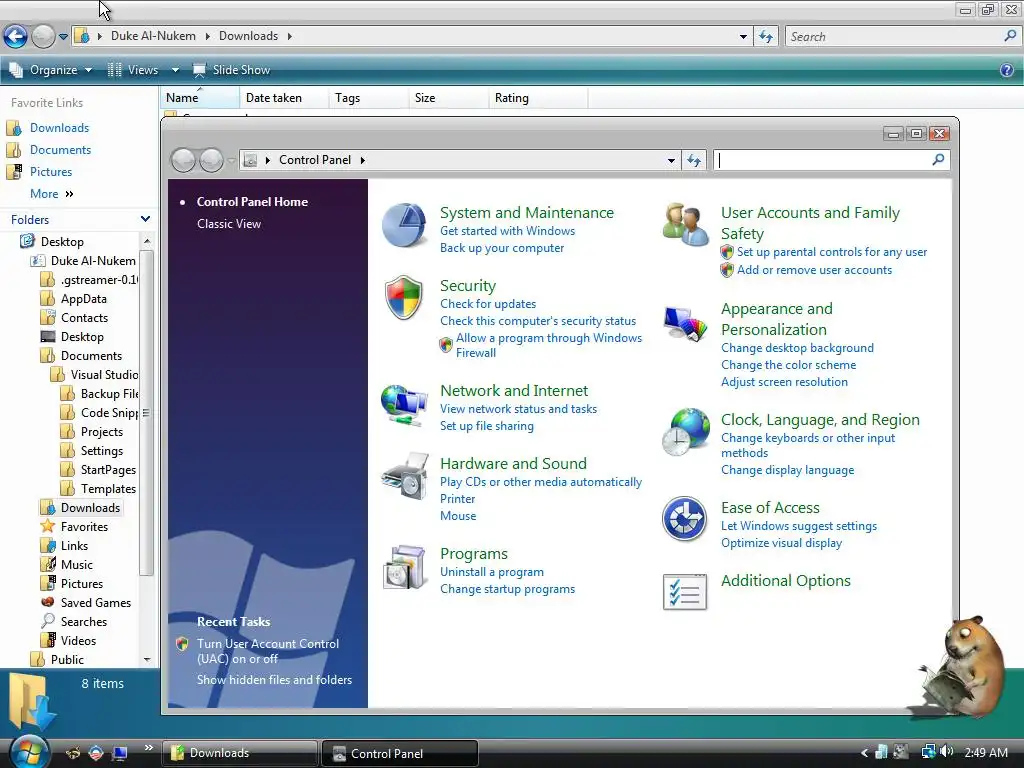1024x768 pixels.
Task: Sort by the Date taken column header
Action: coord(284,98)
